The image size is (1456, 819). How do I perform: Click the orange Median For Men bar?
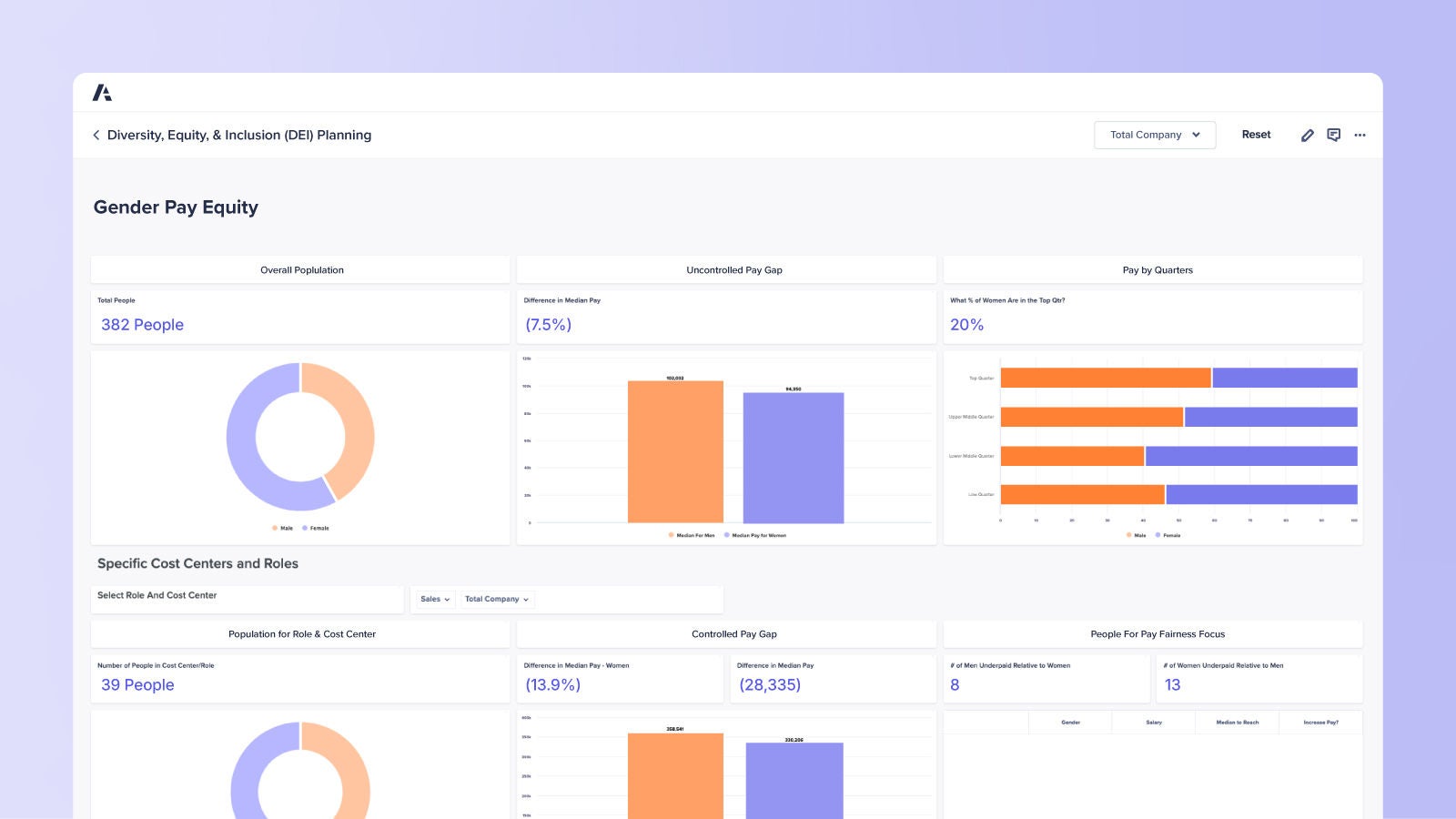click(675, 450)
